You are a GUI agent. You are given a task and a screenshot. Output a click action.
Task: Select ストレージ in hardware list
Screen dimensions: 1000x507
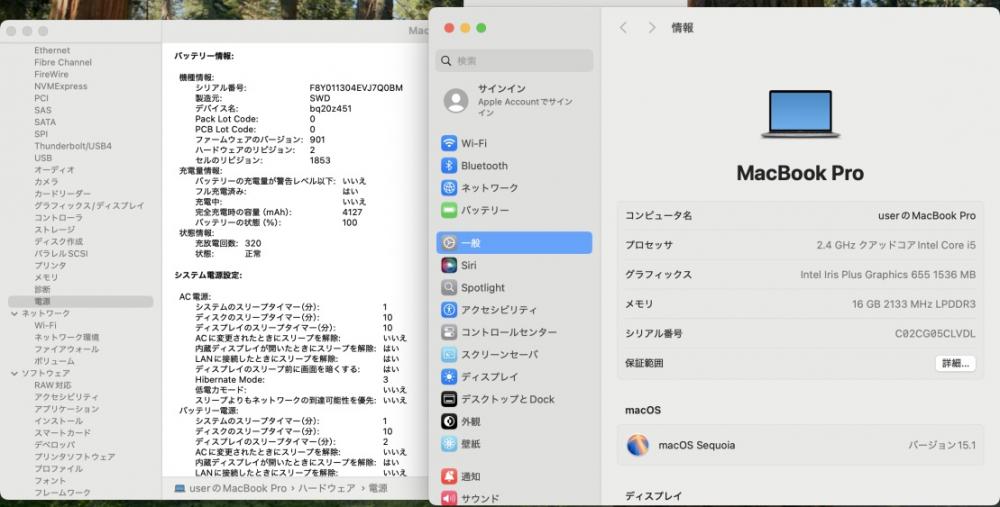coord(54,230)
